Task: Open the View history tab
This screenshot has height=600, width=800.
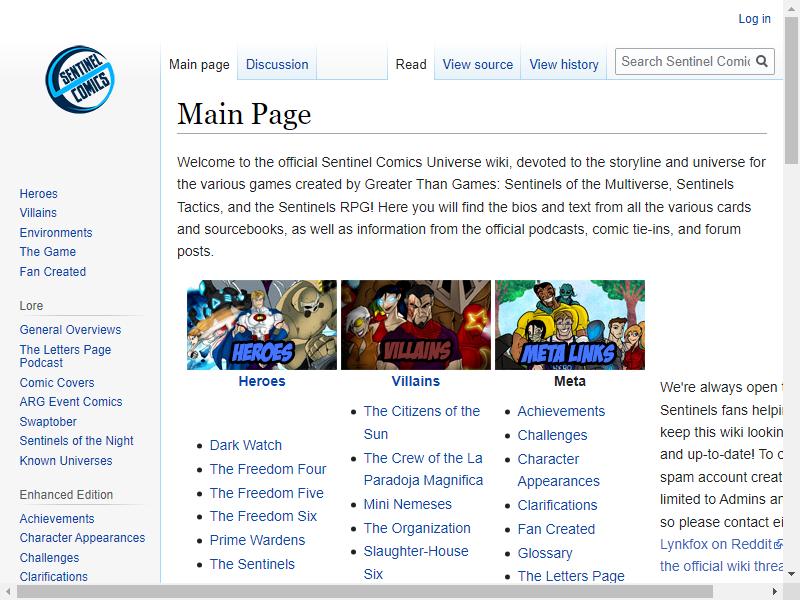Action: click(564, 65)
